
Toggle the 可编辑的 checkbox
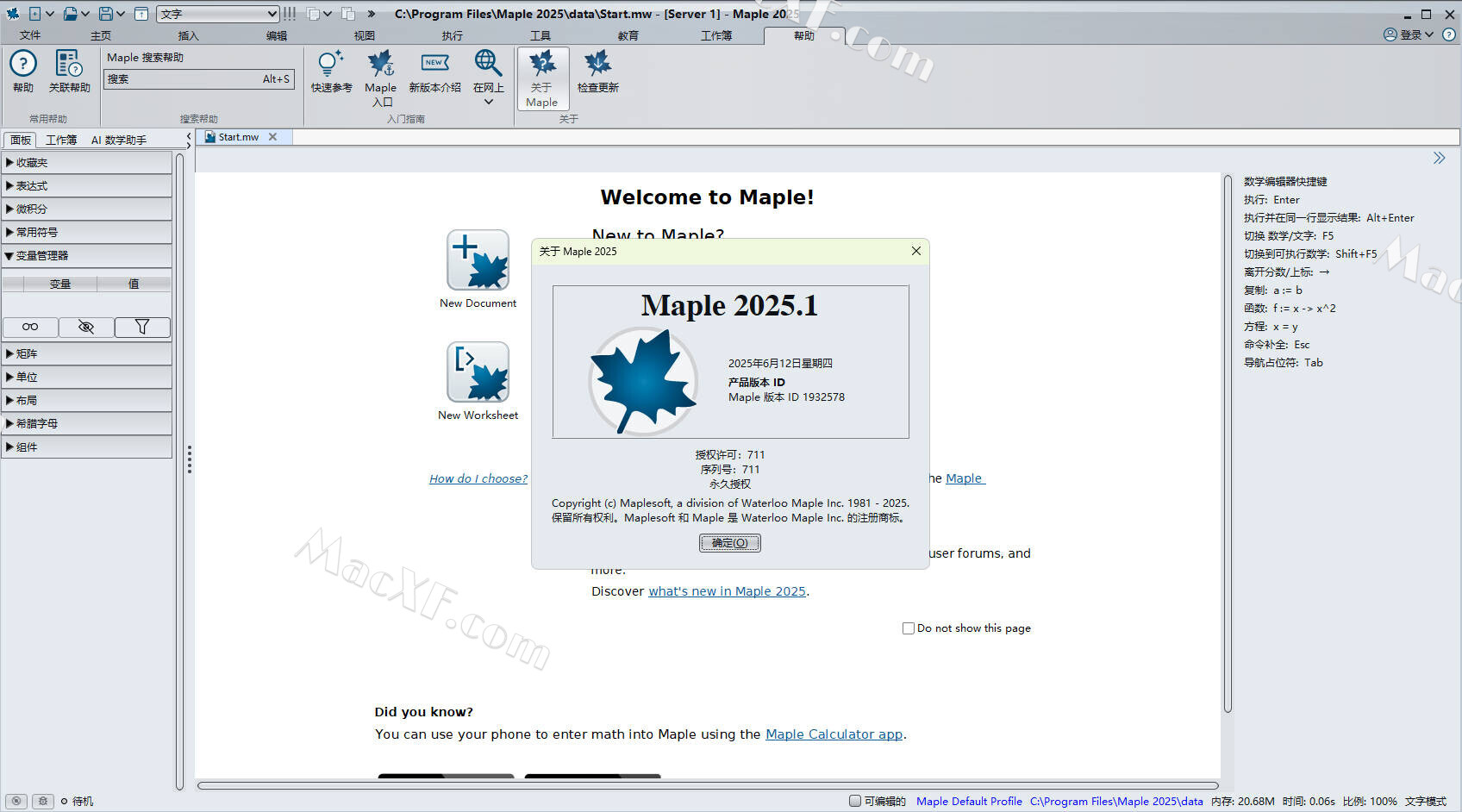coord(855,801)
